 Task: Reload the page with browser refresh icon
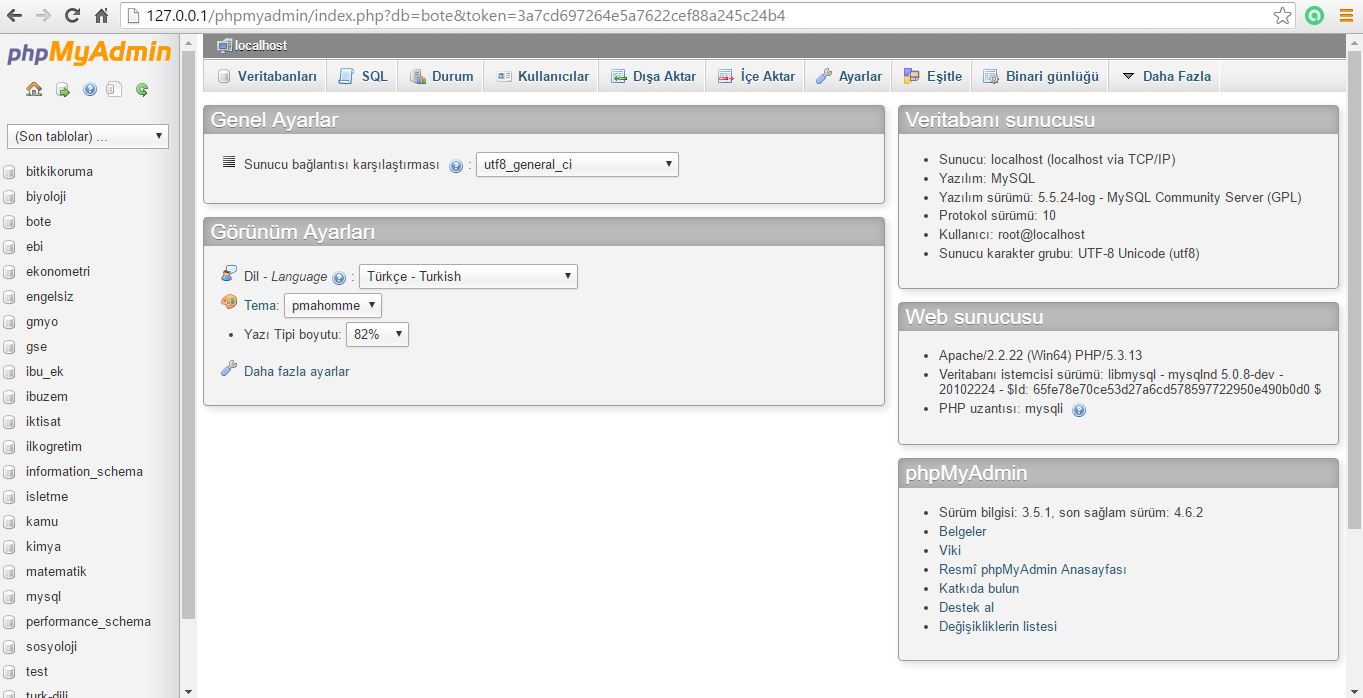[x=72, y=16]
